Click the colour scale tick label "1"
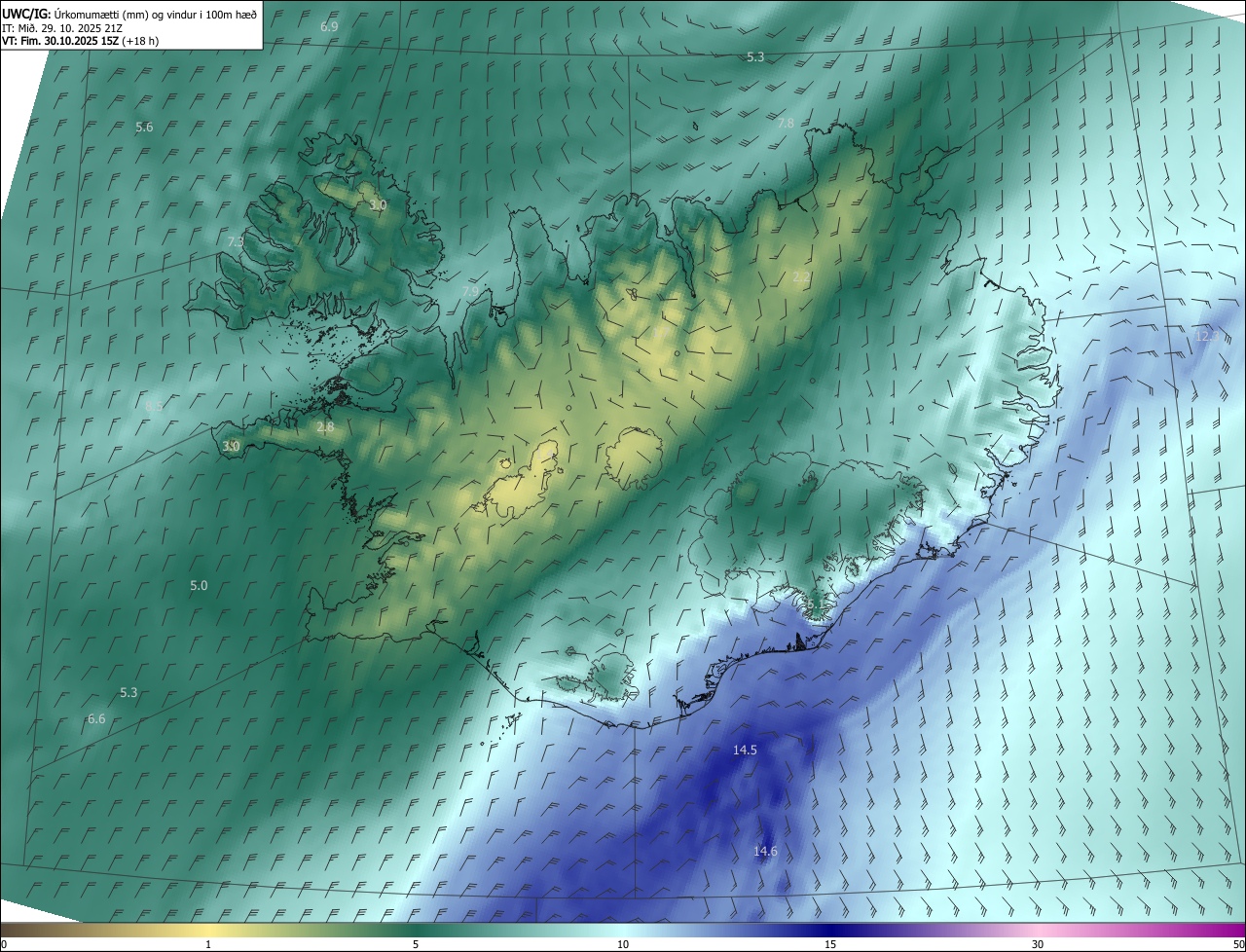The height and width of the screenshot is (952, 1246). 208,944
